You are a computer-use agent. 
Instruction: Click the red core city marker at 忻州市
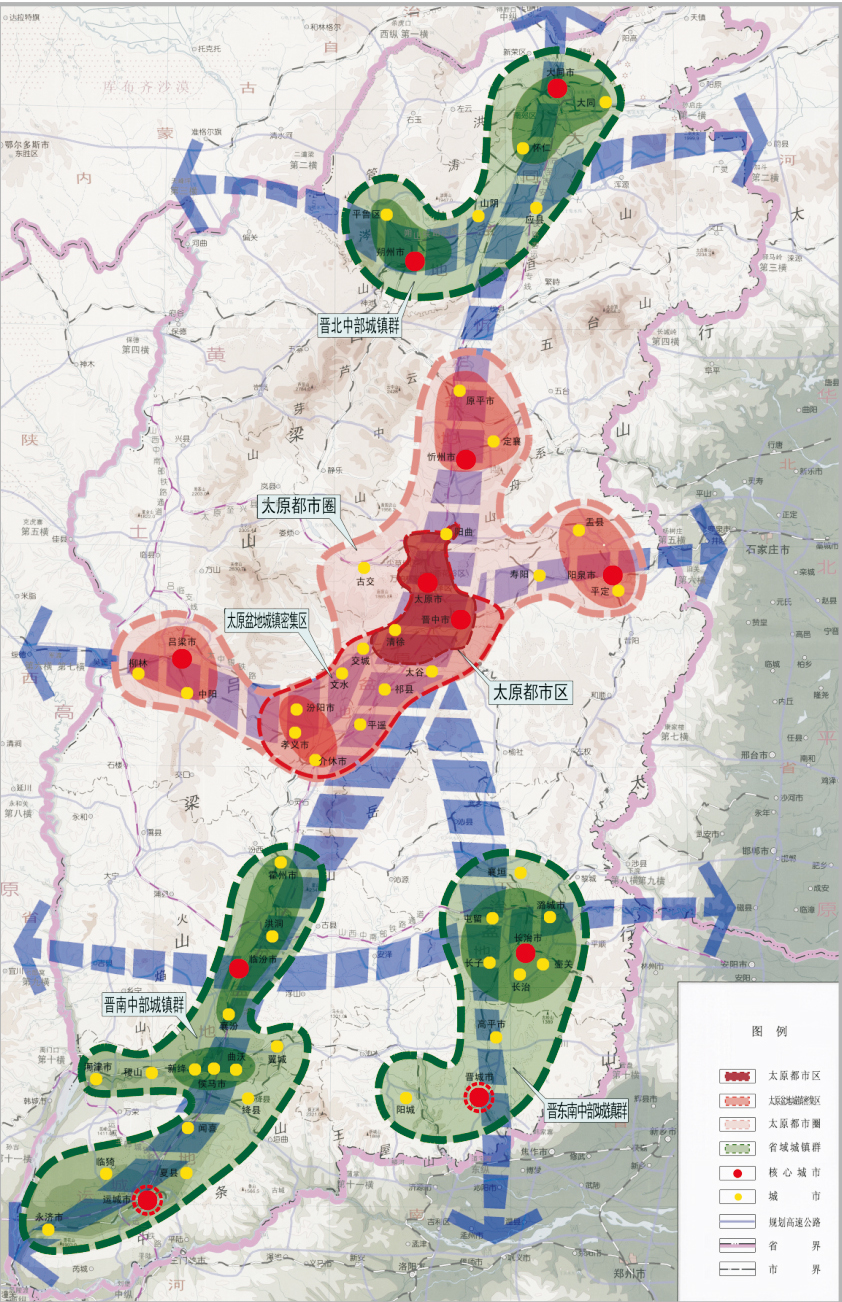465,459
